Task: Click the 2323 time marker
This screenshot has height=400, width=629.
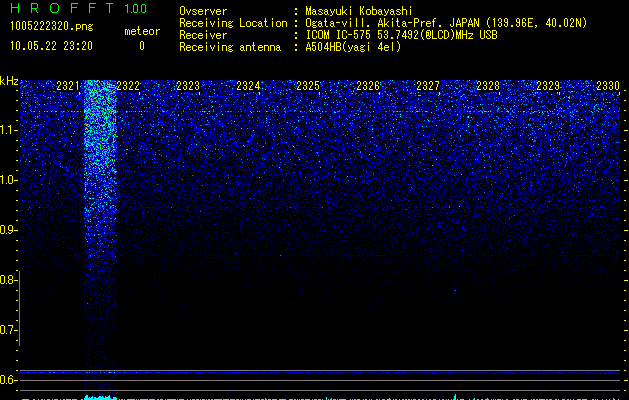Action: (188, 86)
